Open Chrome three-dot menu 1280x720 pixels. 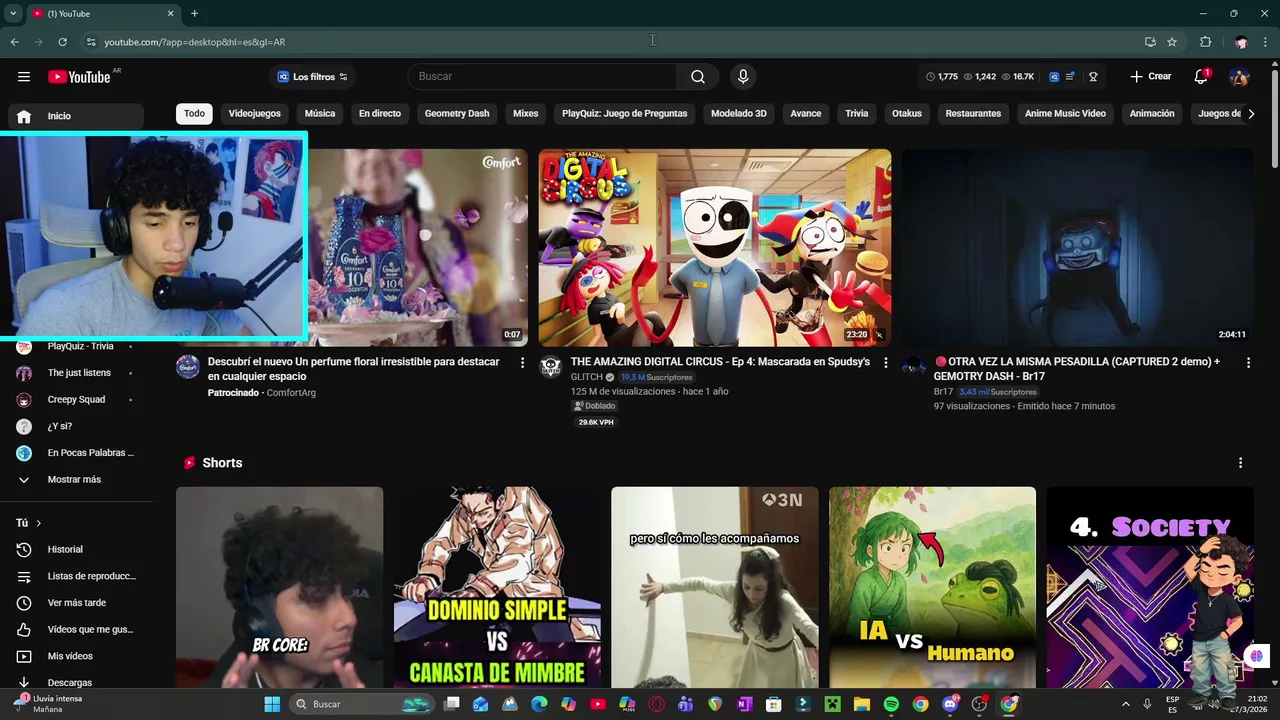(x=1266, y=42)
